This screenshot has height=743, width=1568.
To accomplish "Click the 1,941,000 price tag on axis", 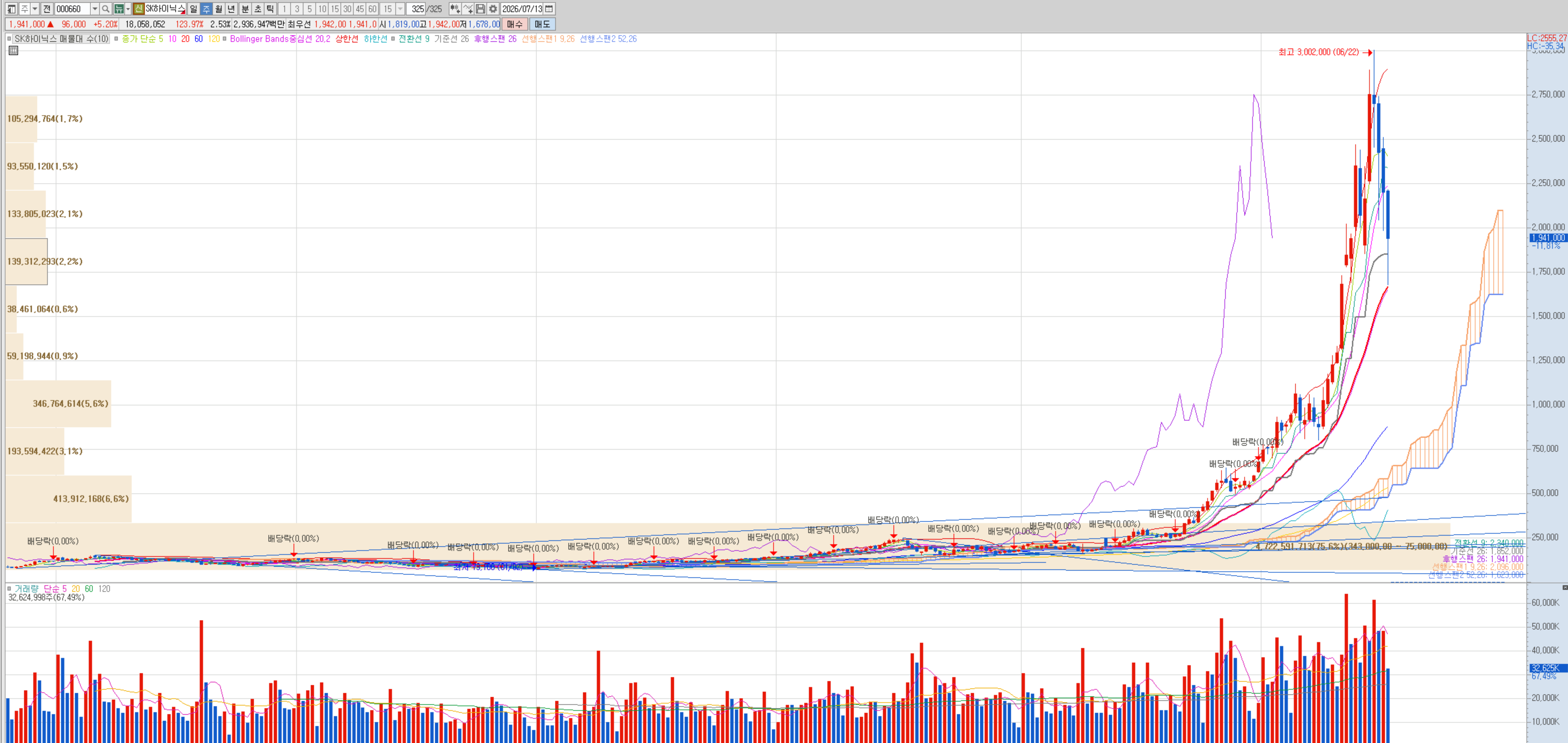I will point(1548,238).
